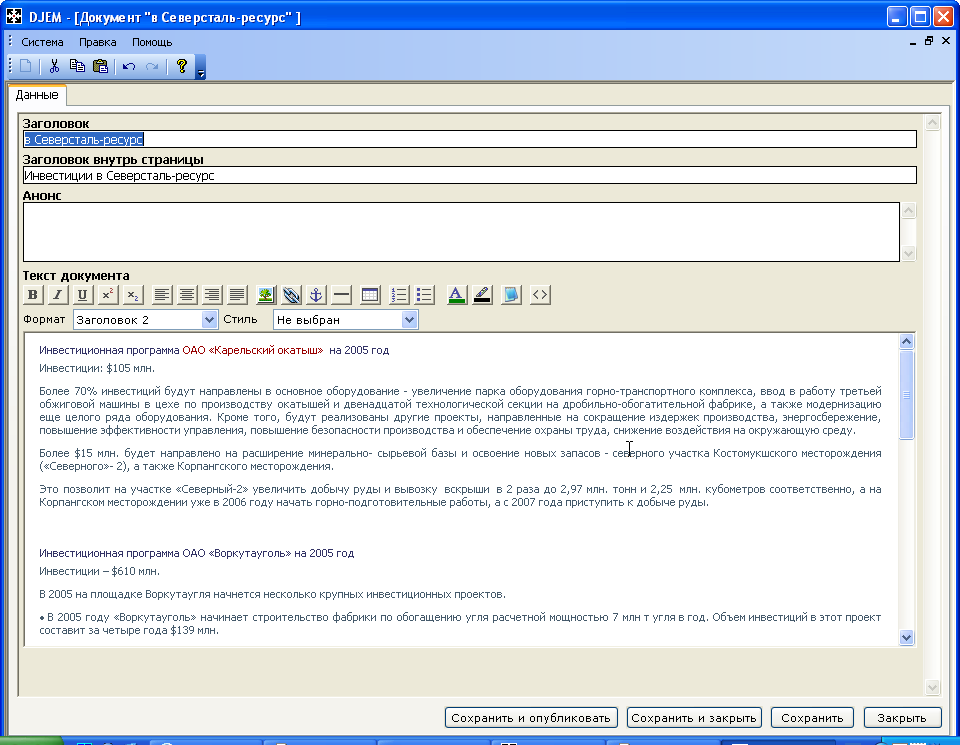Insert a horizontal line
This screenshot has height=745, width=960.
point(341,295)
